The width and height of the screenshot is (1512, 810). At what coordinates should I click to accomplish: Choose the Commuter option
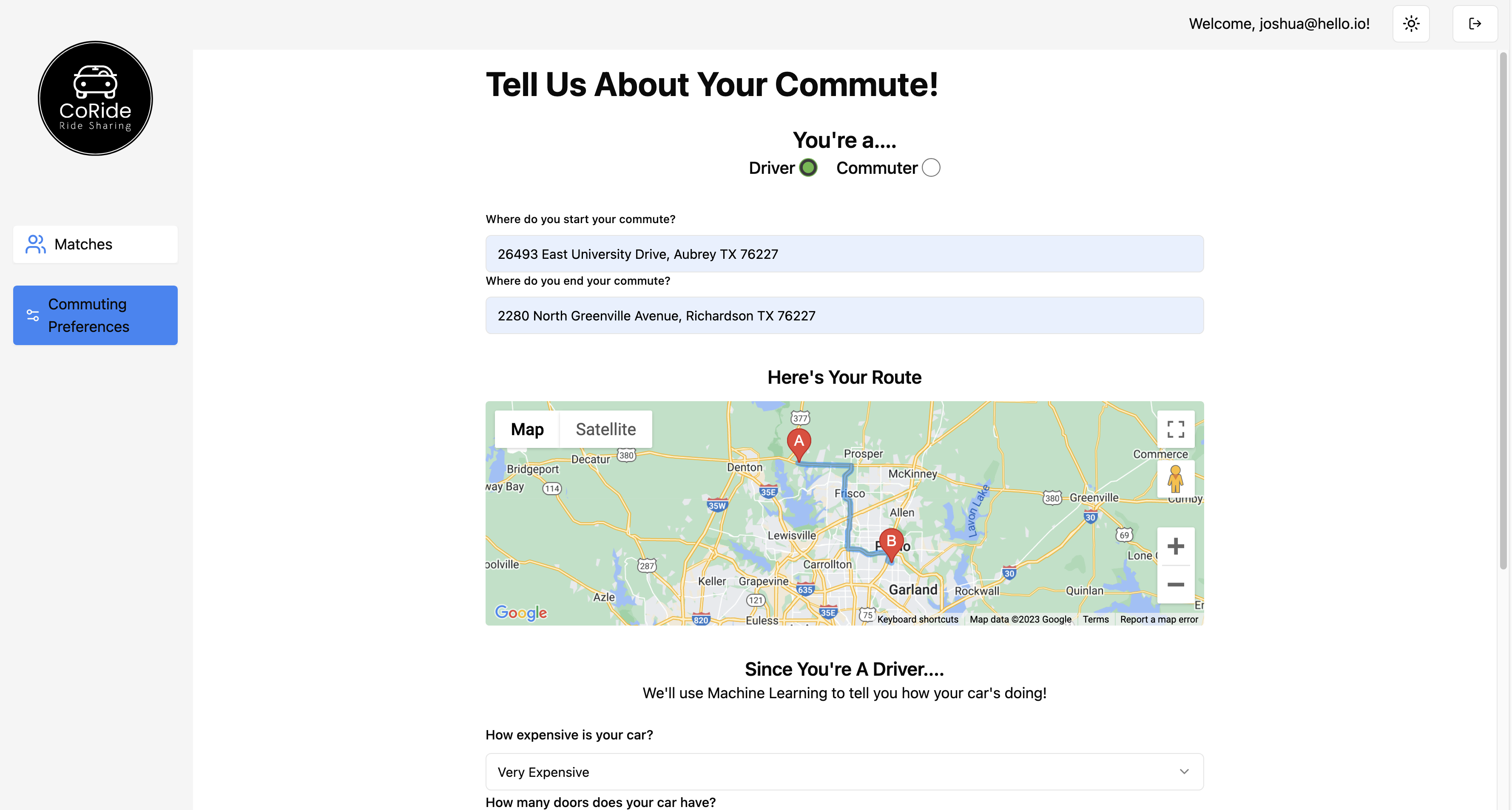coord(930,167)
